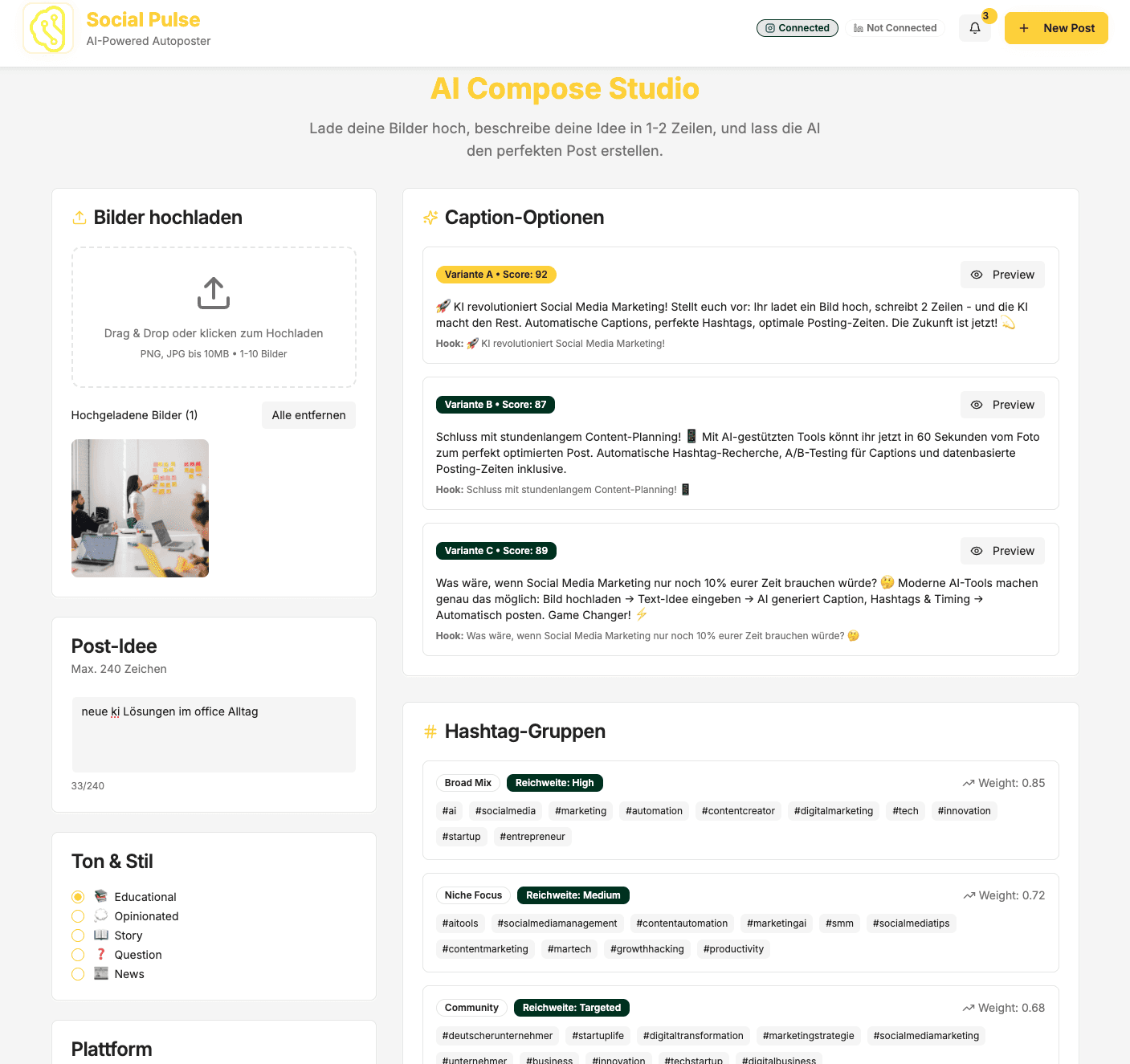Viewport: 1130px width, 1064px height.
Task: Click the upload icon beside Bilder hochladen heading
Action: point(80,218)
